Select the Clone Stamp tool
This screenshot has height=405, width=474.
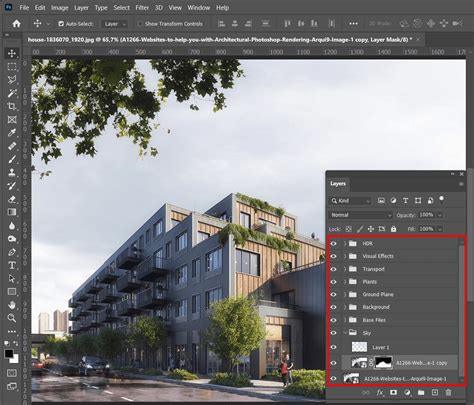point(12,172)
